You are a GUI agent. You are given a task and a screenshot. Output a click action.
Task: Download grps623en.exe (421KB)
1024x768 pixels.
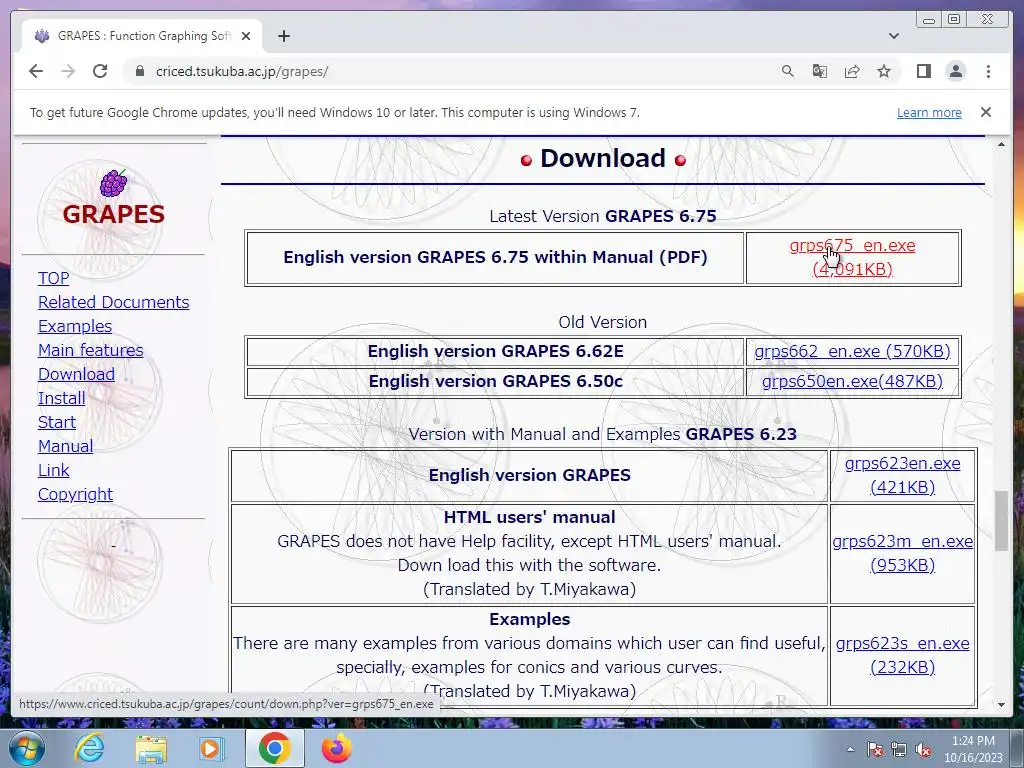(903, 475)
